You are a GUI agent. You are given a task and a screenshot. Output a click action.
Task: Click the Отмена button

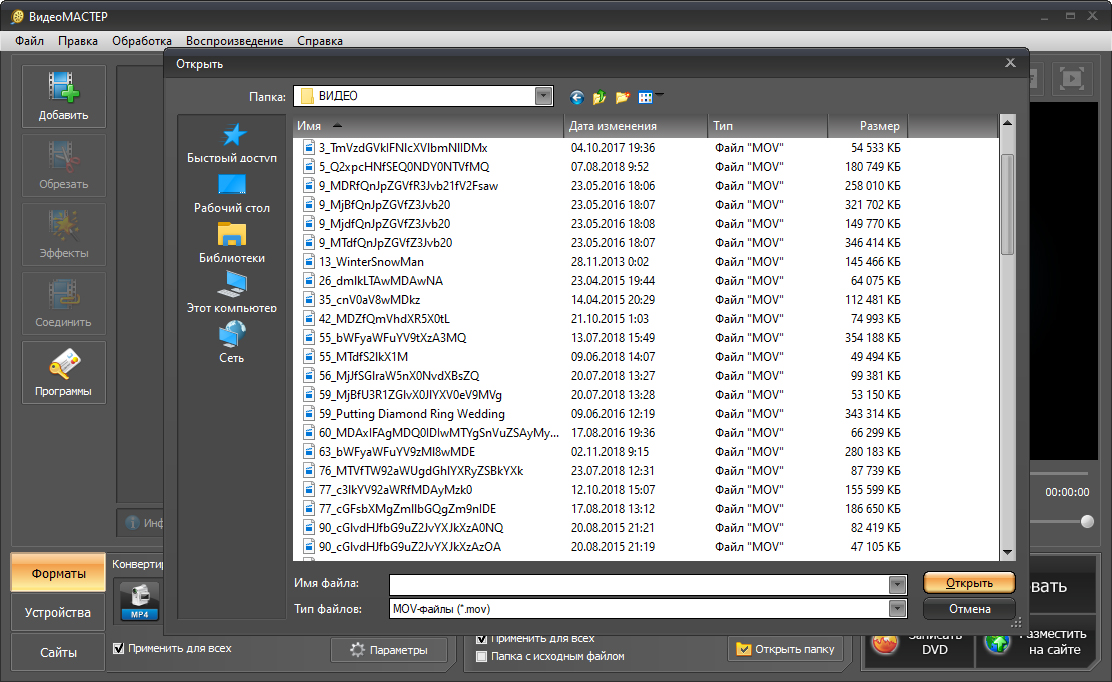click(x=968, y=608)
